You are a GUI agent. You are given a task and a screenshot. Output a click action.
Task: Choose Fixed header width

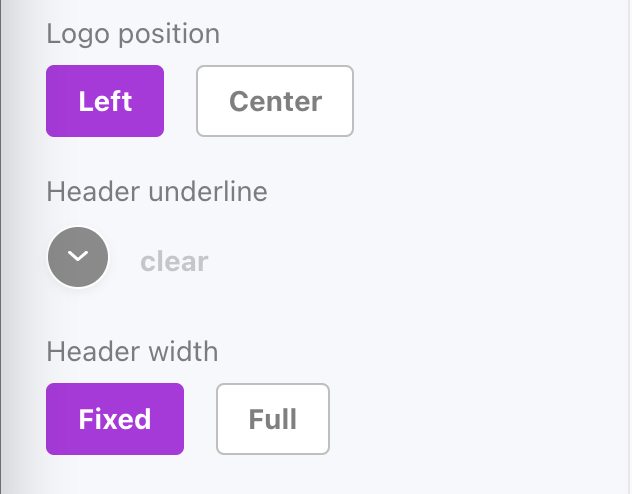pos(115,419)
